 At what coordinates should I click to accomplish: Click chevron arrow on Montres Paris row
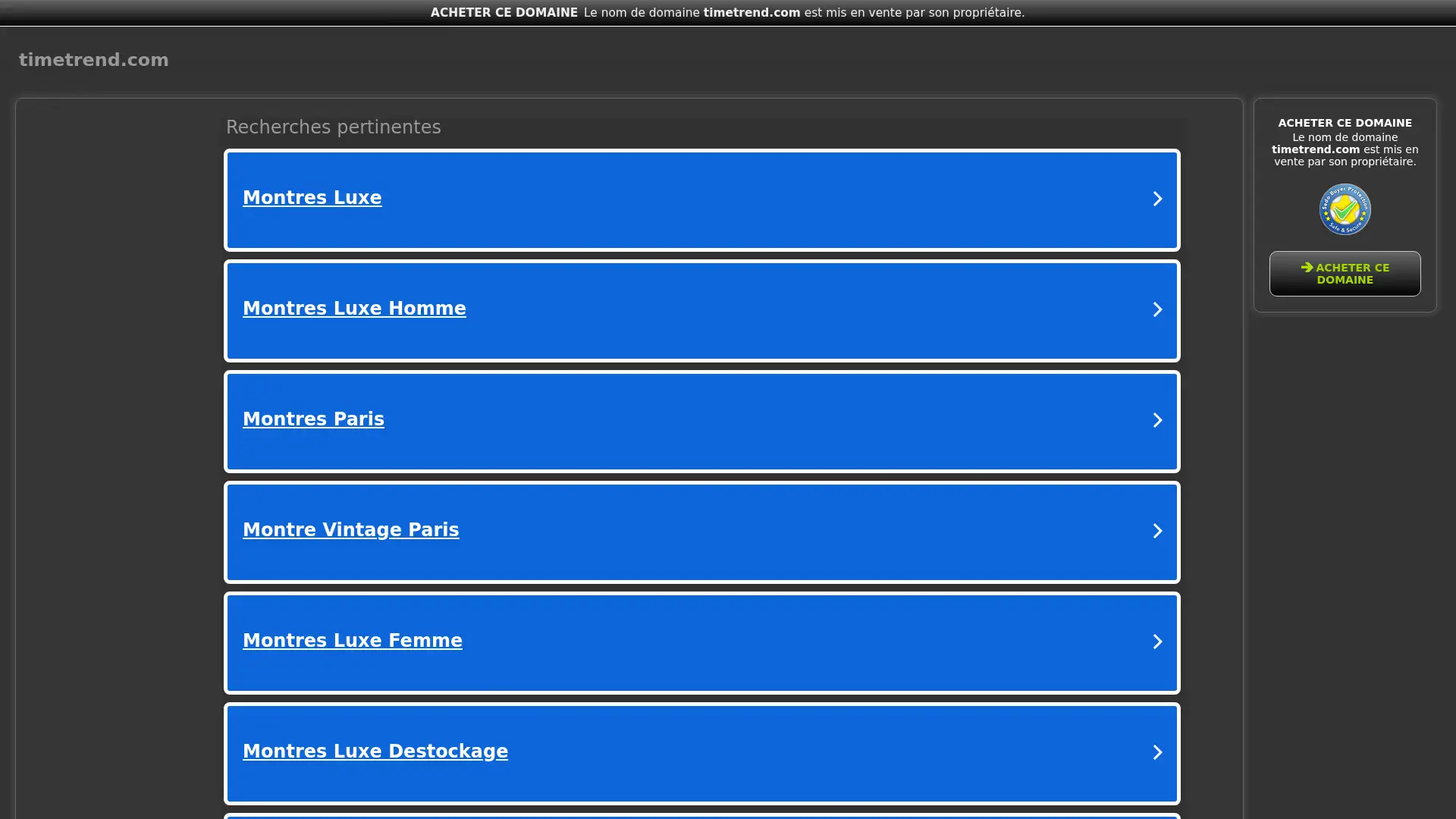(1157, 420)
